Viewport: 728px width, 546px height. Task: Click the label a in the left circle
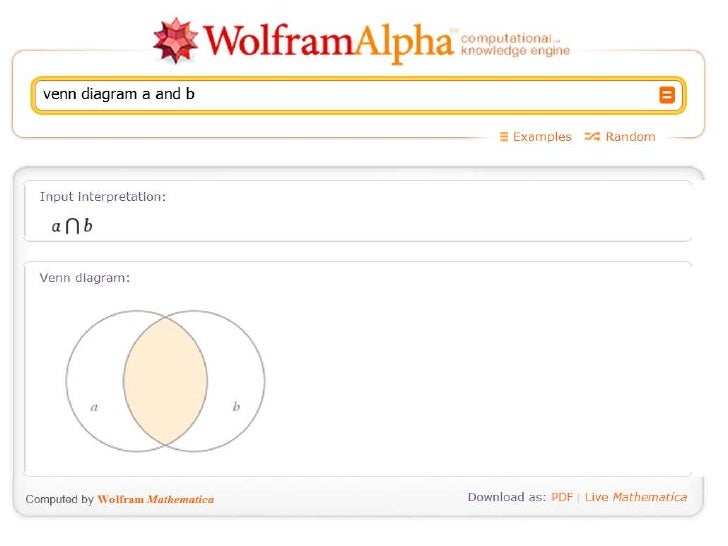coord(94,407)
